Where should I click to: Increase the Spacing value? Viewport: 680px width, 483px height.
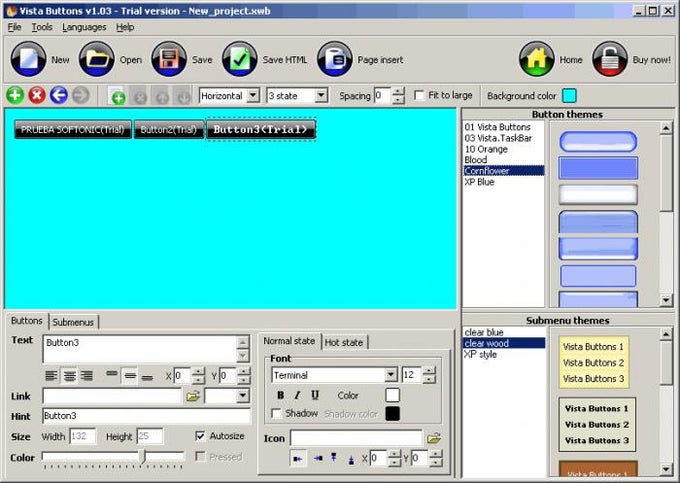(398, 92)
